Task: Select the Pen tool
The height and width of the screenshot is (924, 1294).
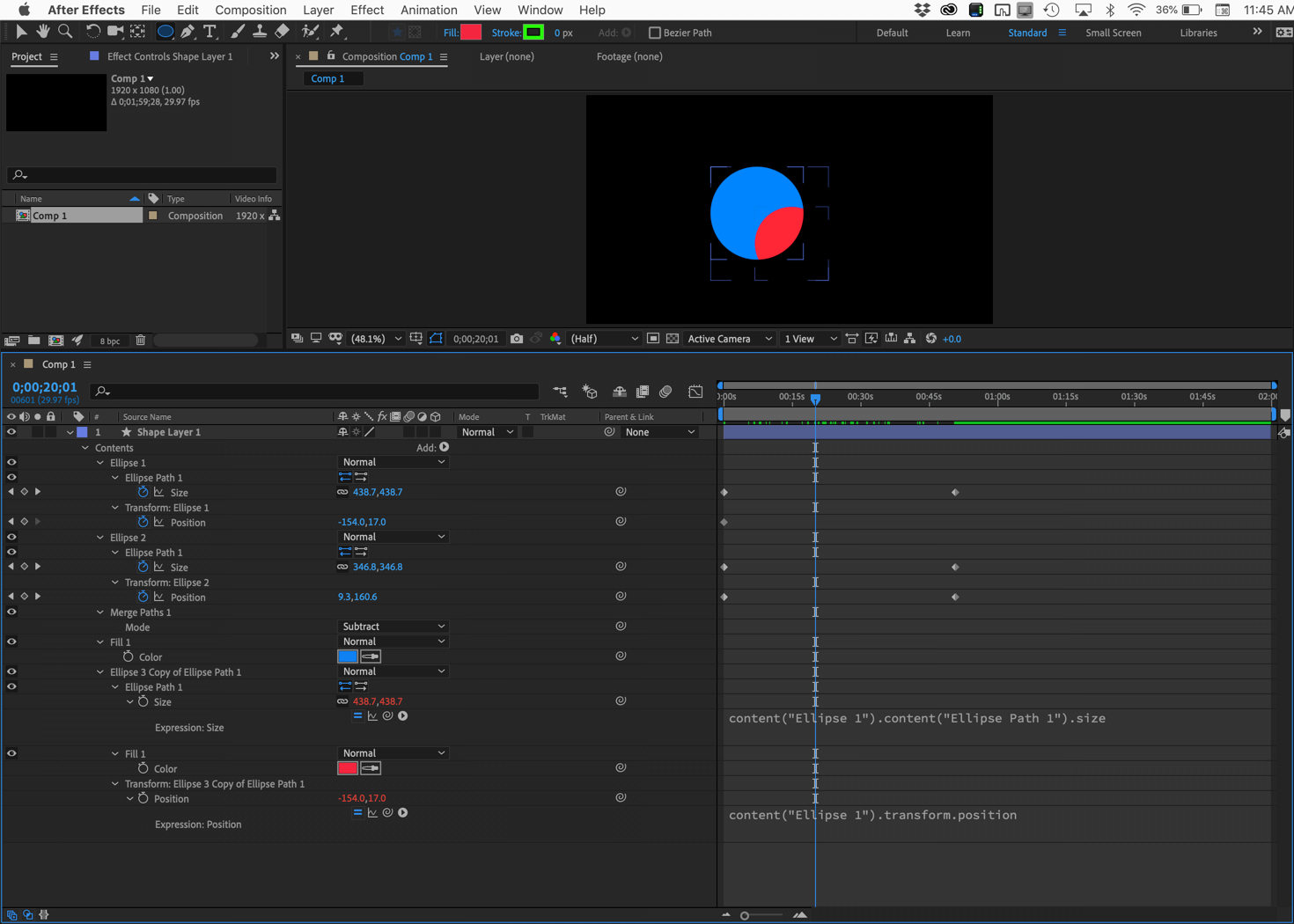Action: click(x=187, y=32)
